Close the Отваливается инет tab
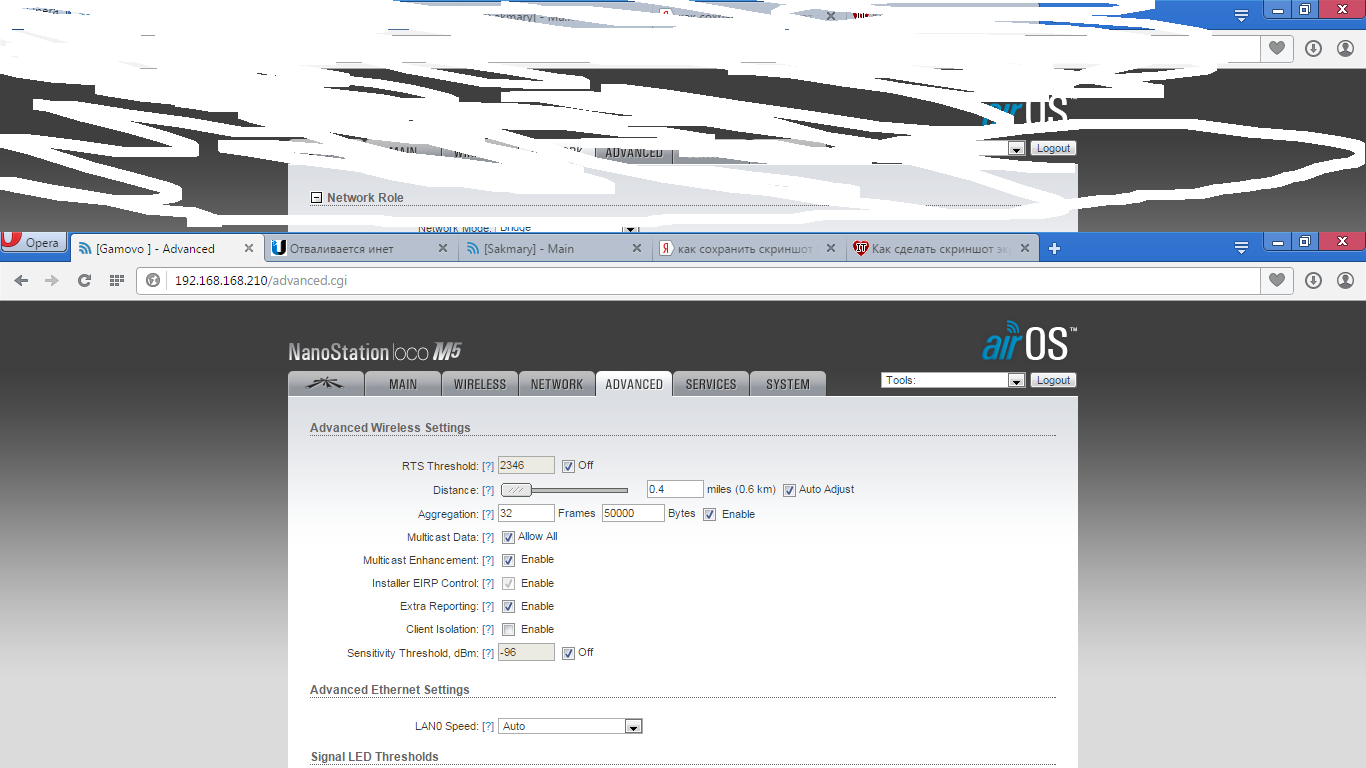This screenshot has width=1366, height=768. [443, 249]
